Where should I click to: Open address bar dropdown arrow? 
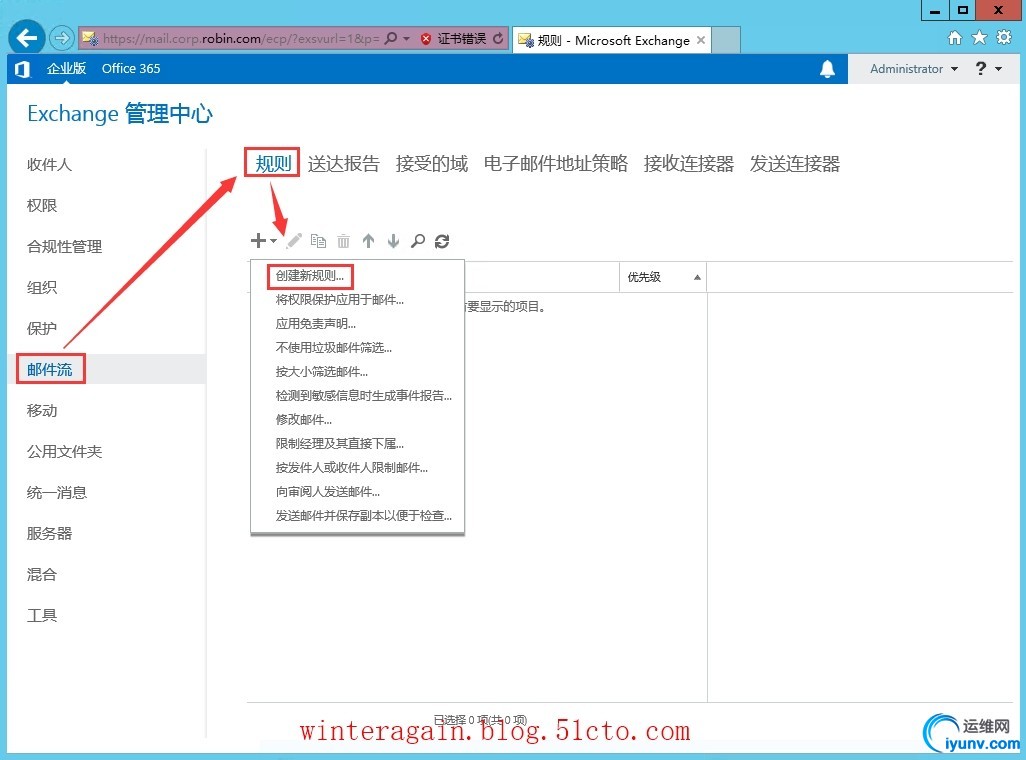[406, 39]
